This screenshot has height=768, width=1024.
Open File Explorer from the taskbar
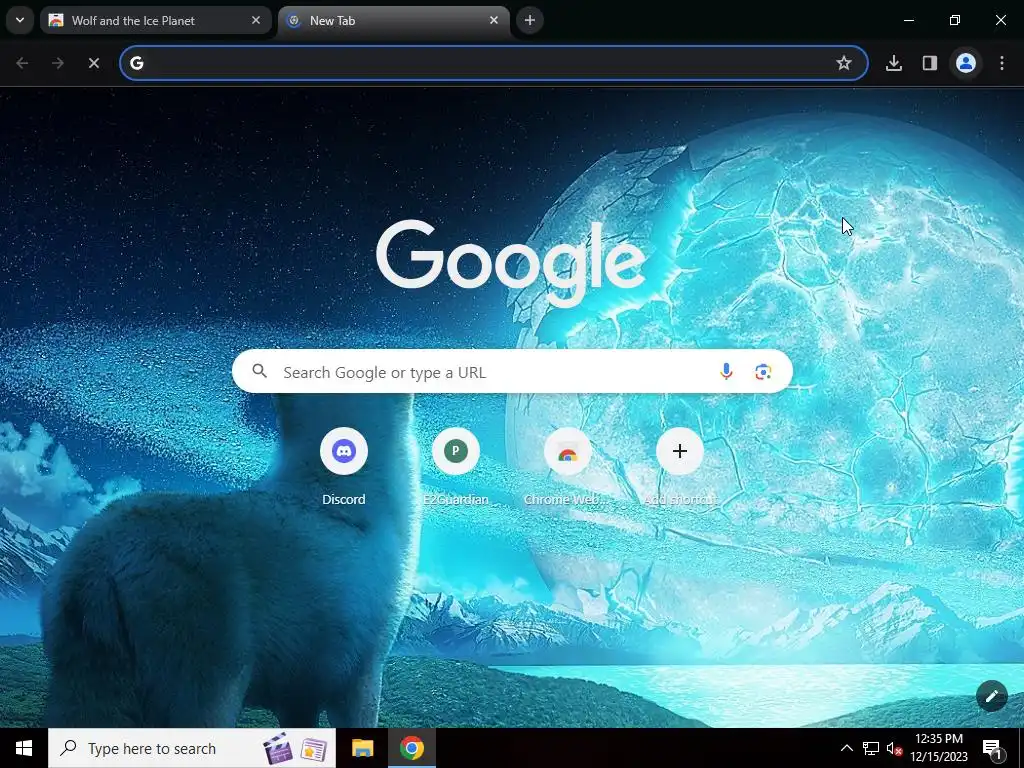(x=362, y=748)
